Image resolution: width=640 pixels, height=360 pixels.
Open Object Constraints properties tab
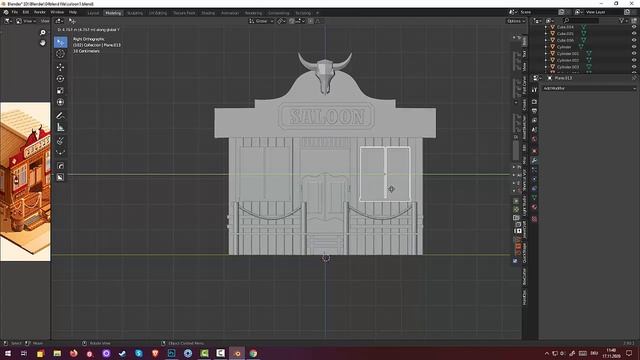[x=534, y=189]
